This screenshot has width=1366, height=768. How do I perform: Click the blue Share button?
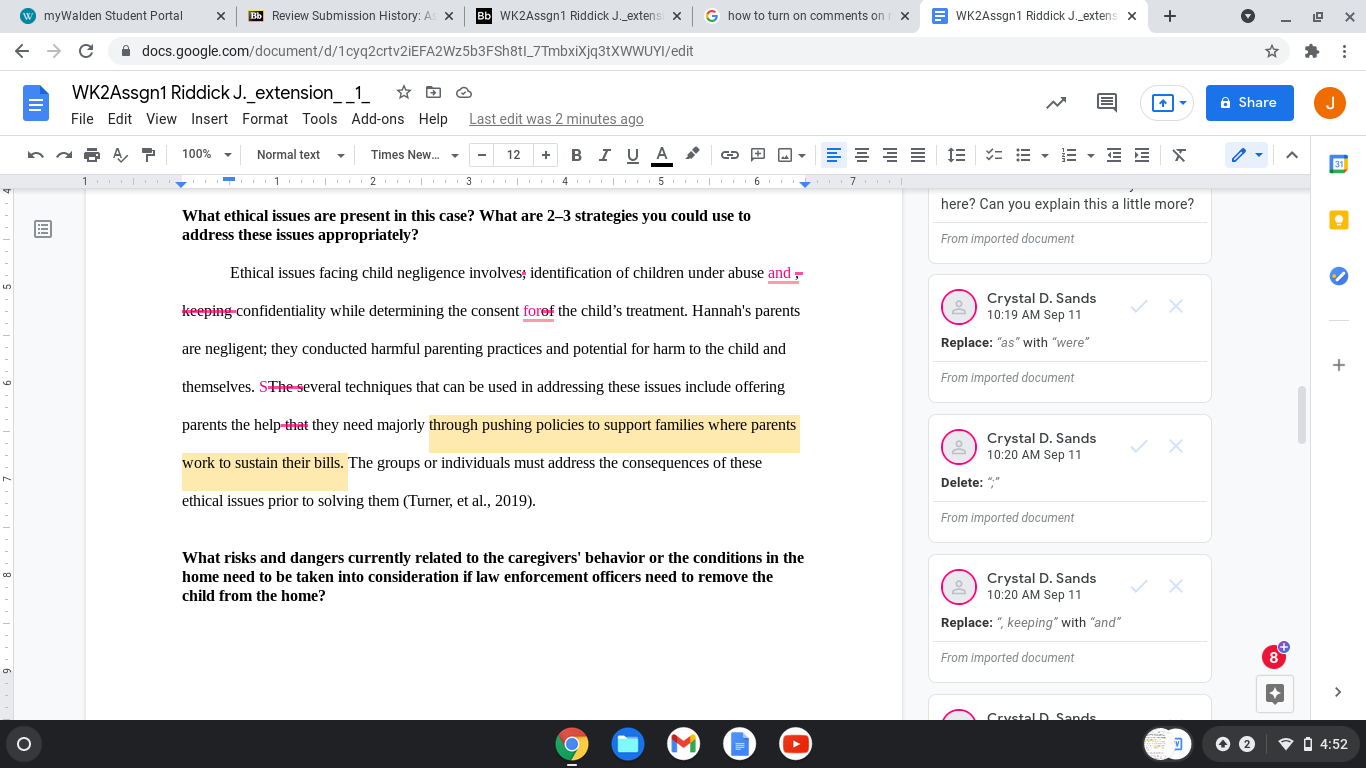[1249, 102]
